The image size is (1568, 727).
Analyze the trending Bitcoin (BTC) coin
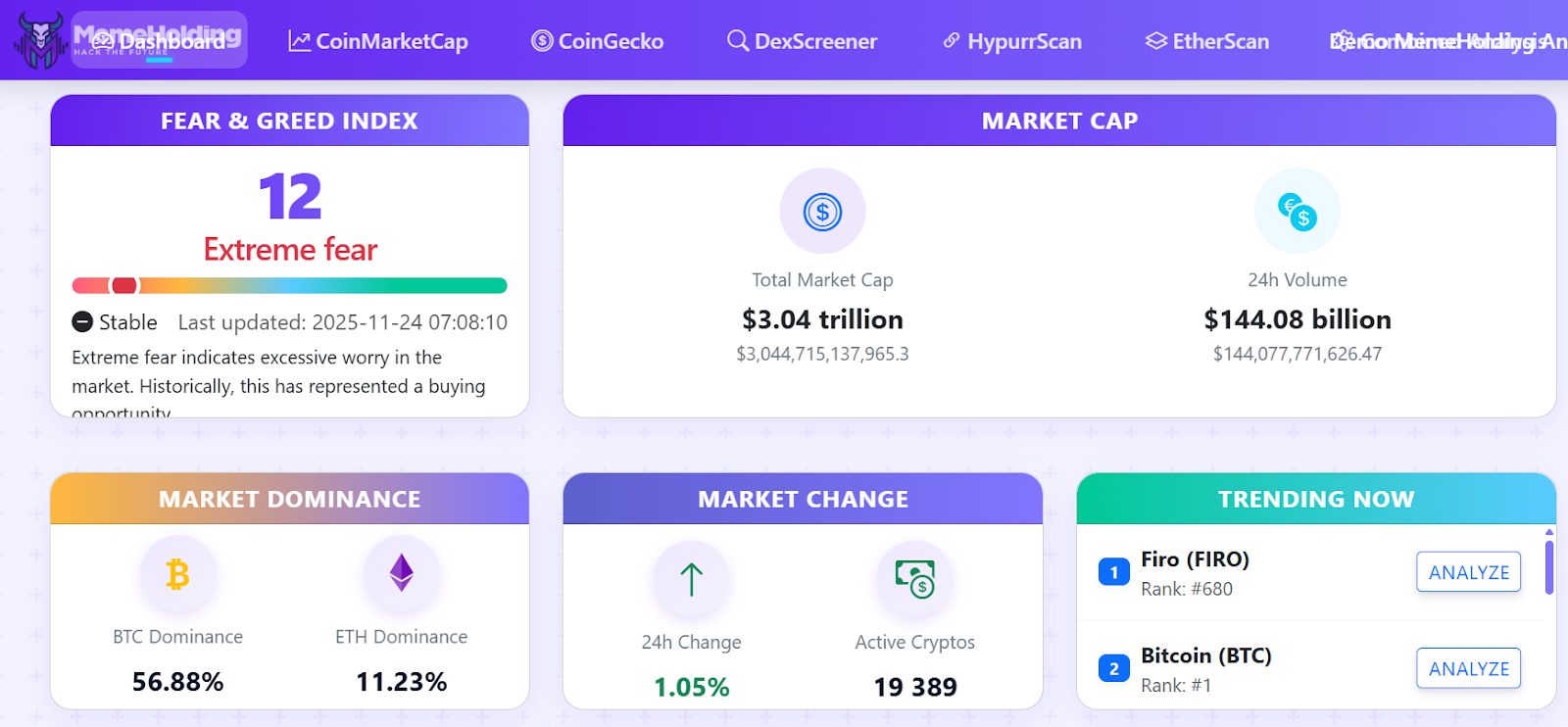[1468, 668]
